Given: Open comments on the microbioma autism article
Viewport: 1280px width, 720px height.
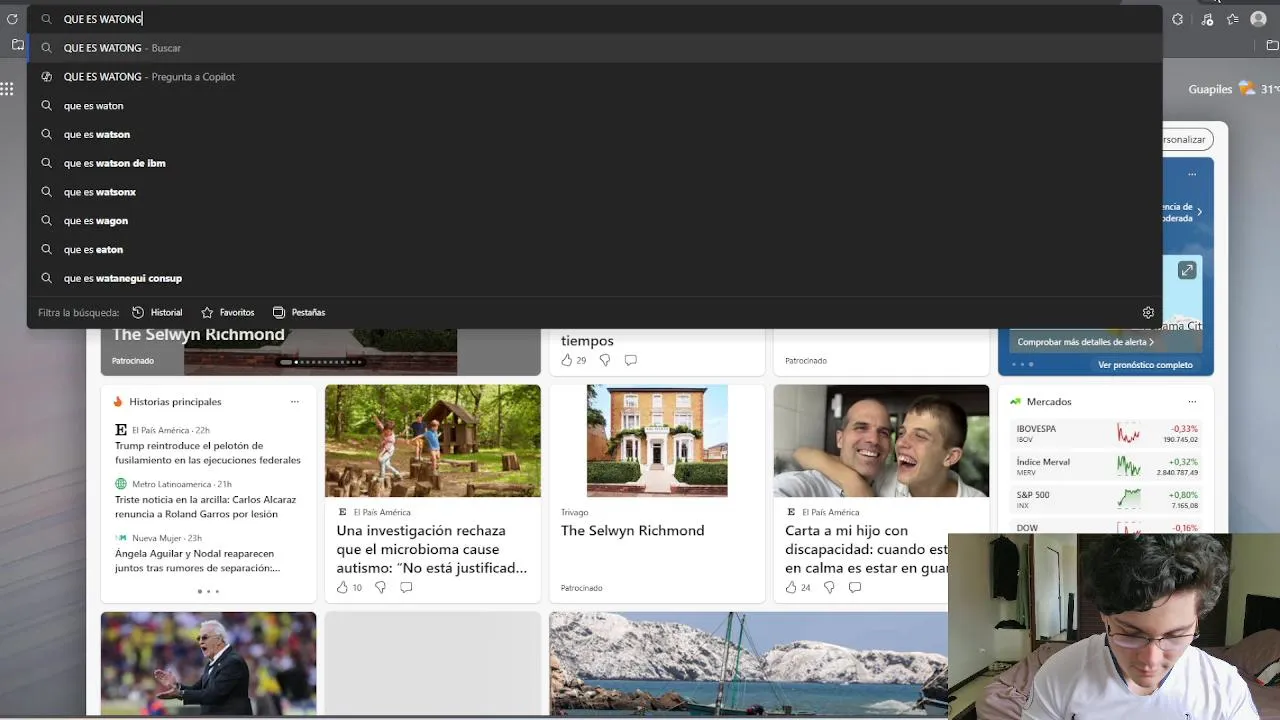Looking at the screenshot, I should (x=406, y=587).
